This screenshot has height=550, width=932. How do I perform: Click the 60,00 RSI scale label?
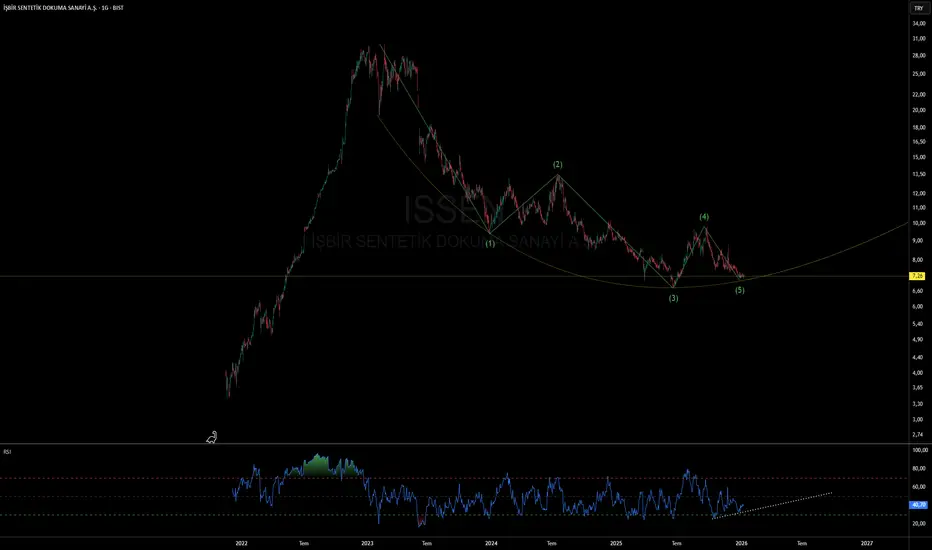919,486
